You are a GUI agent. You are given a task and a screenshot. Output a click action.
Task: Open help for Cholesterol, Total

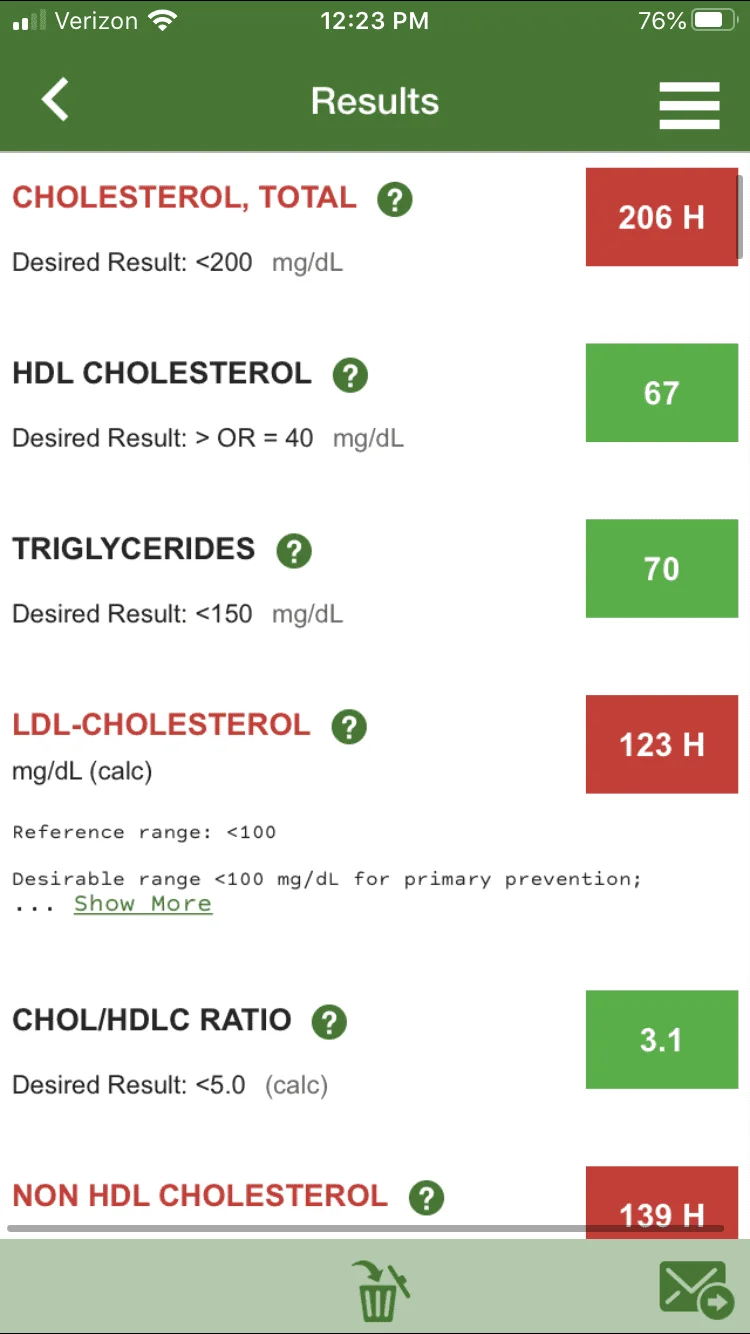point(395,200)
